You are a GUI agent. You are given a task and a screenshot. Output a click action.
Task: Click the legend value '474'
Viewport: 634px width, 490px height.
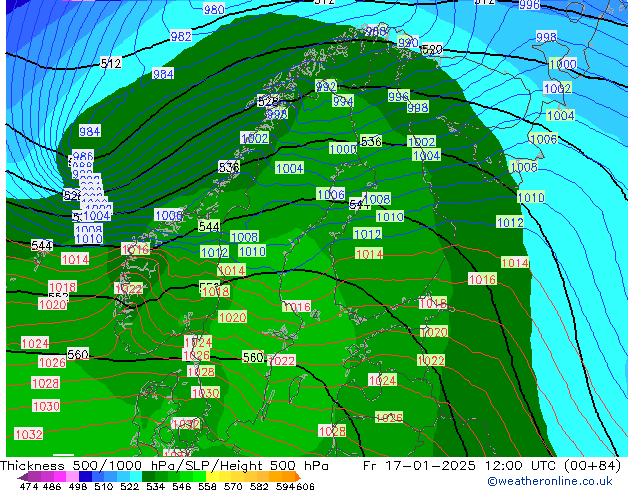pyautogui.click(x=29, y=486)
